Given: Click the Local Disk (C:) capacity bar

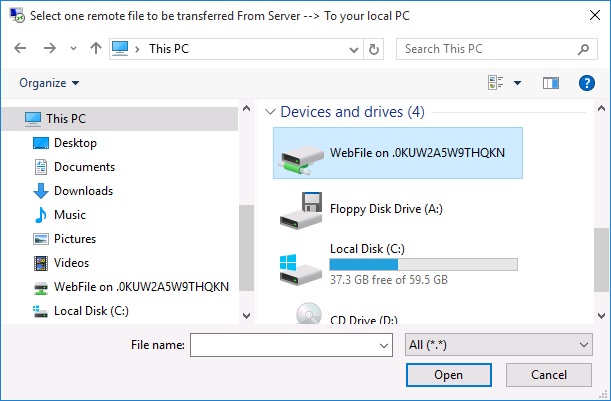Looking at the screenshot, I should pos(423,265).
